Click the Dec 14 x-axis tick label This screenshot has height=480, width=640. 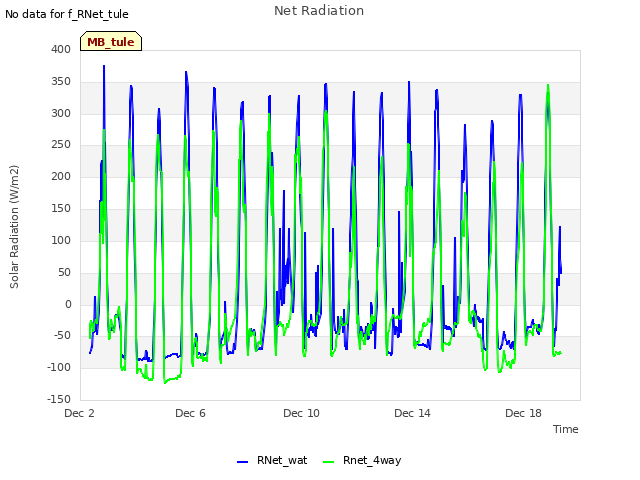click(x=412, y=413)
